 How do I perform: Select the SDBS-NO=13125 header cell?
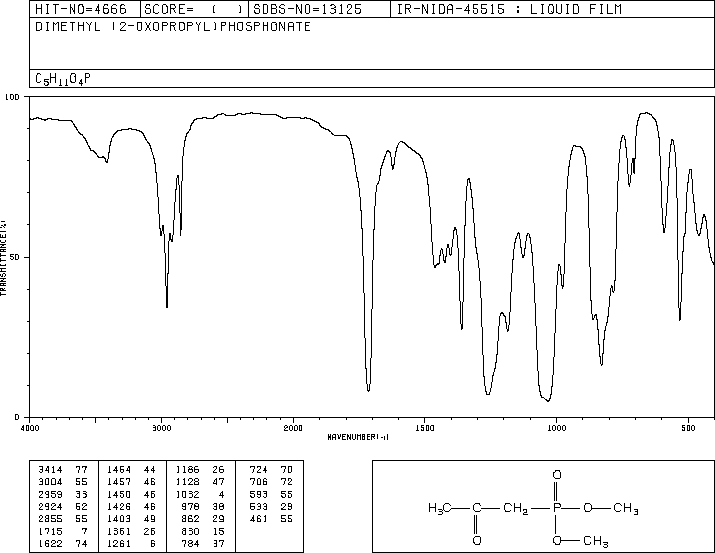[x=319, y=9]
